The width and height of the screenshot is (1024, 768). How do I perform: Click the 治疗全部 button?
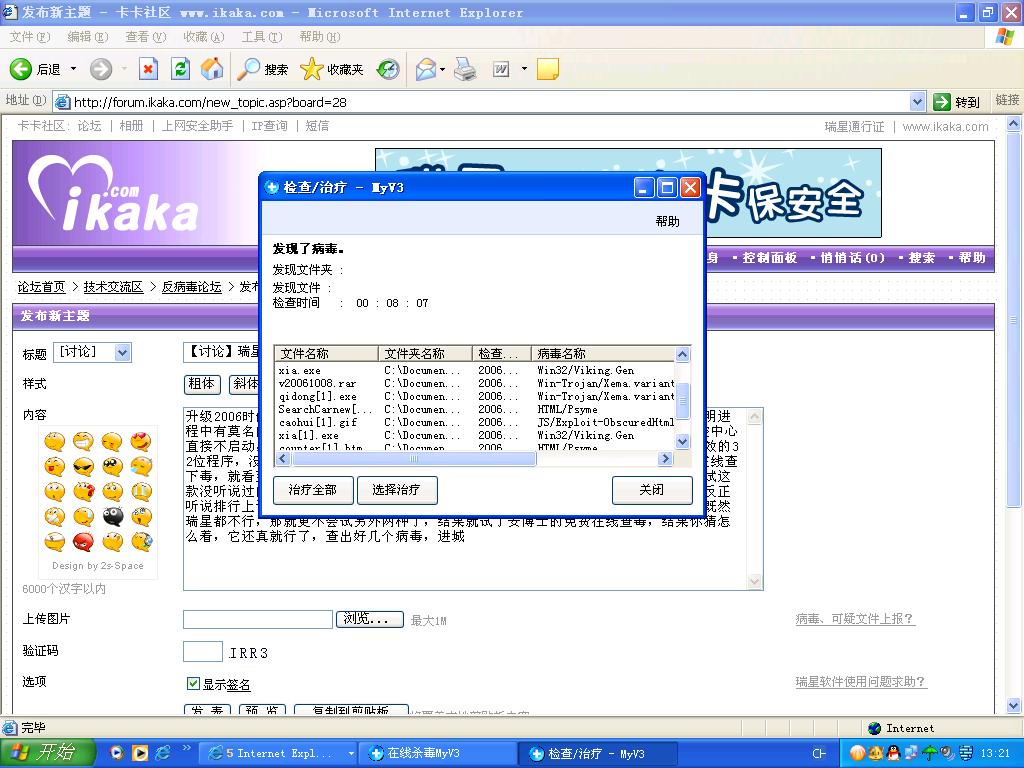pos(312,490)
